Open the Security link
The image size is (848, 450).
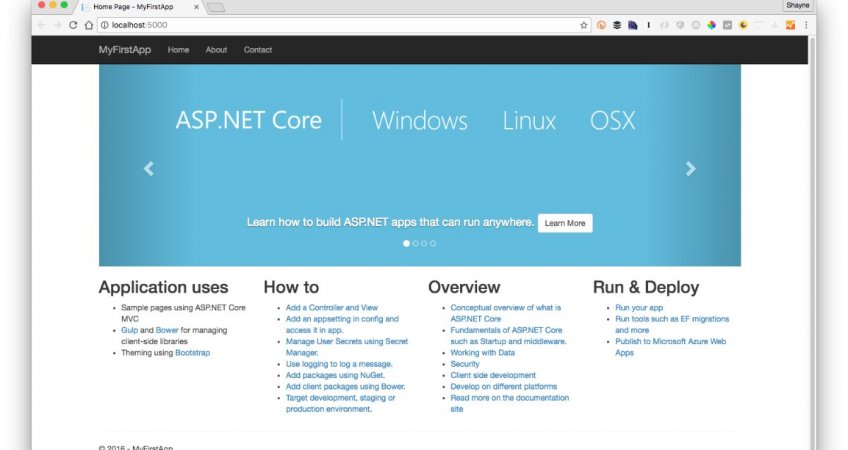click(465, 364)
